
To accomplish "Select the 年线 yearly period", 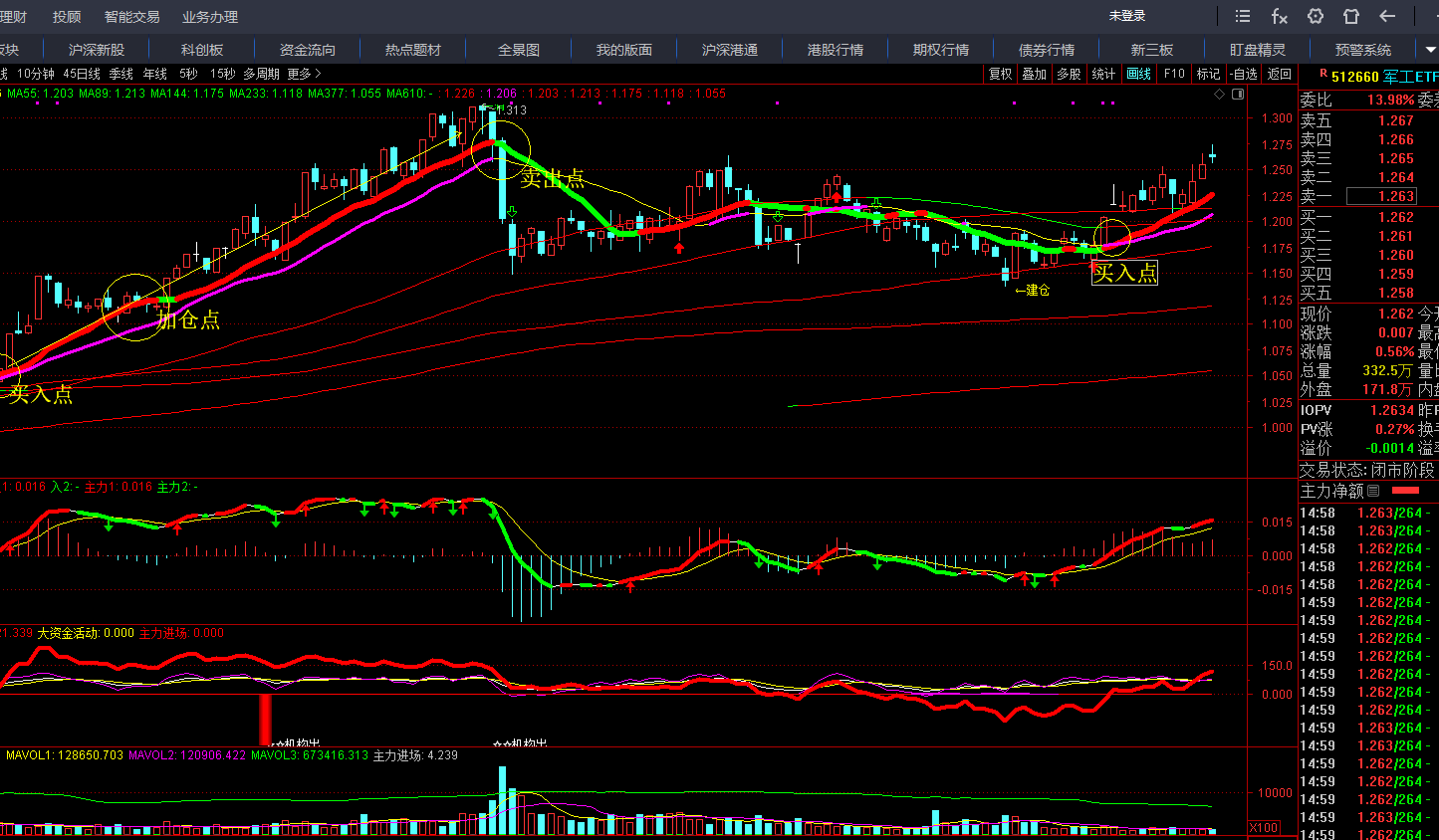I will (155, 74).
